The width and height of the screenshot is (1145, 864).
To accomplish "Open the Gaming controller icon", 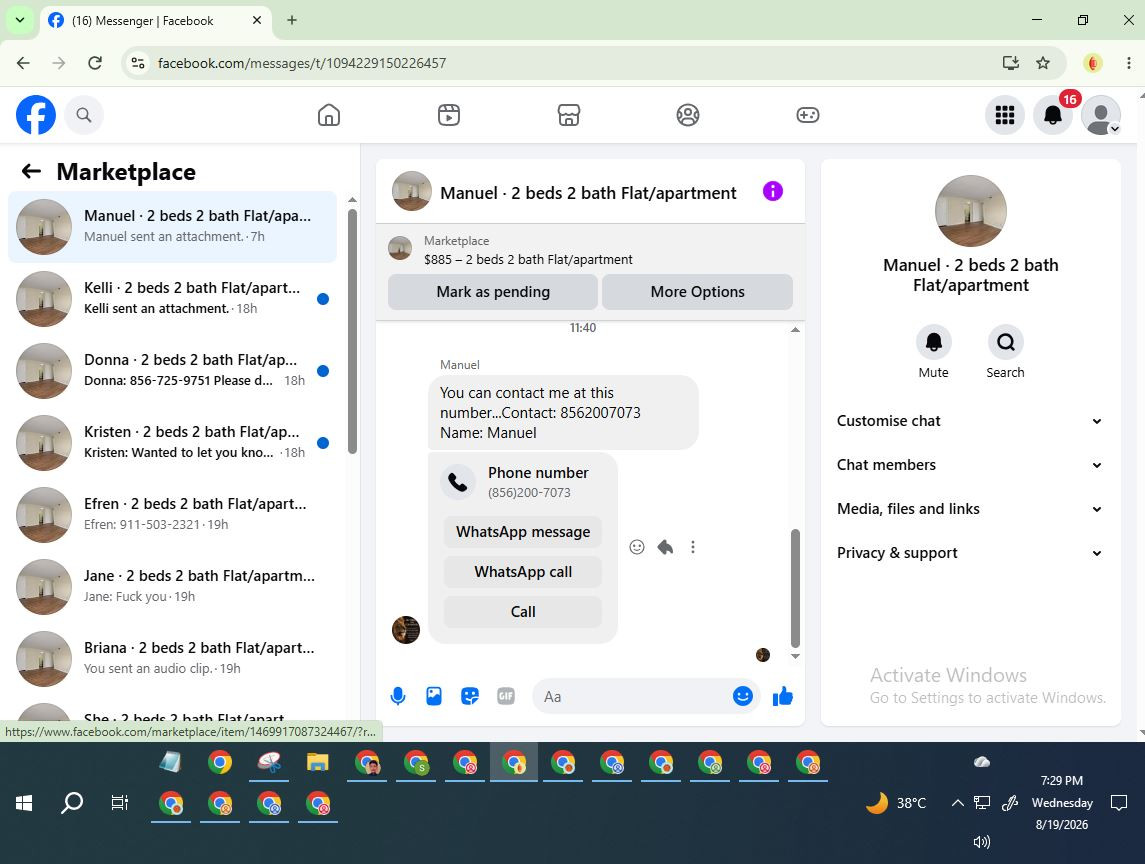I will point(808,115).
